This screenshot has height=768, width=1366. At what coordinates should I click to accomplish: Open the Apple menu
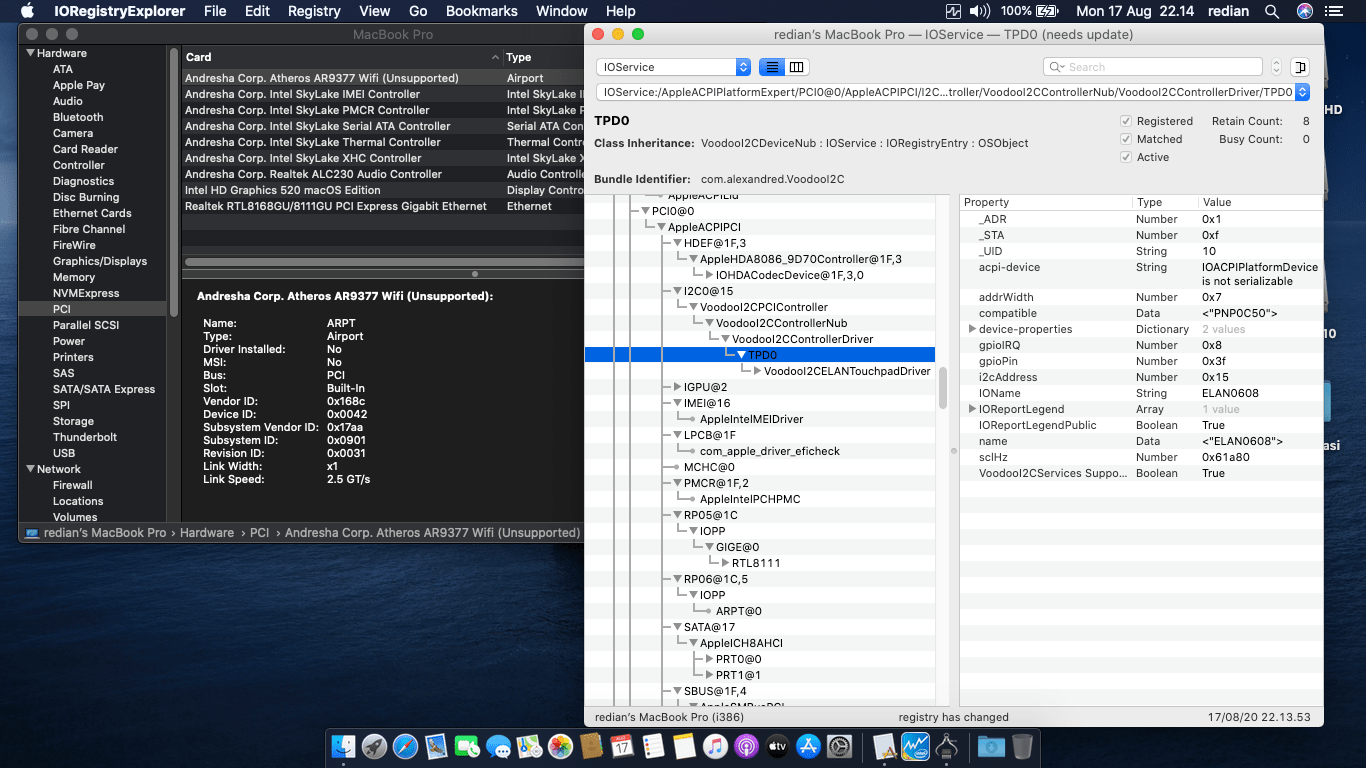(x=27, y=11)
